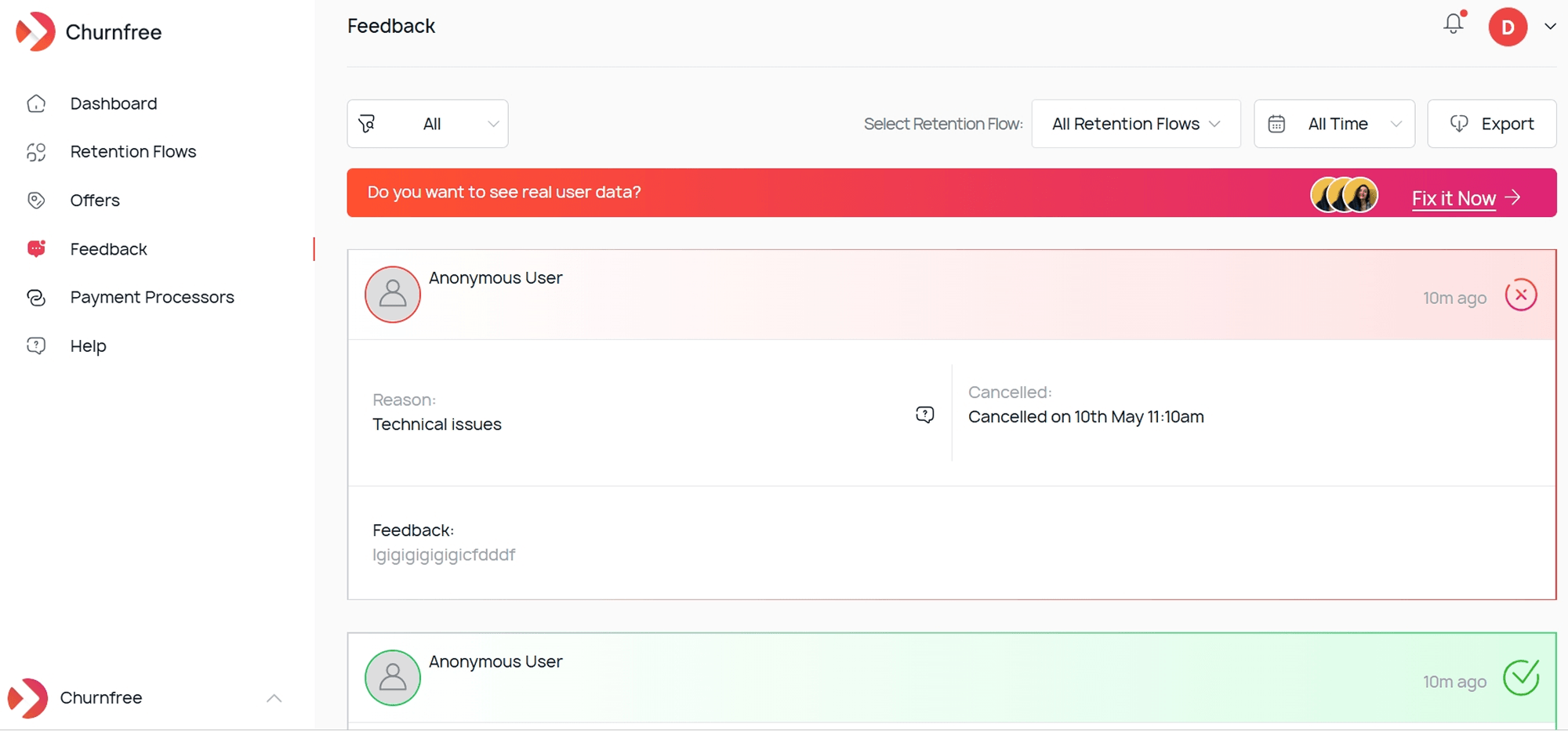Follow the Fix it Now link
The image size is (1568, 731).
tap(1454, 198)
